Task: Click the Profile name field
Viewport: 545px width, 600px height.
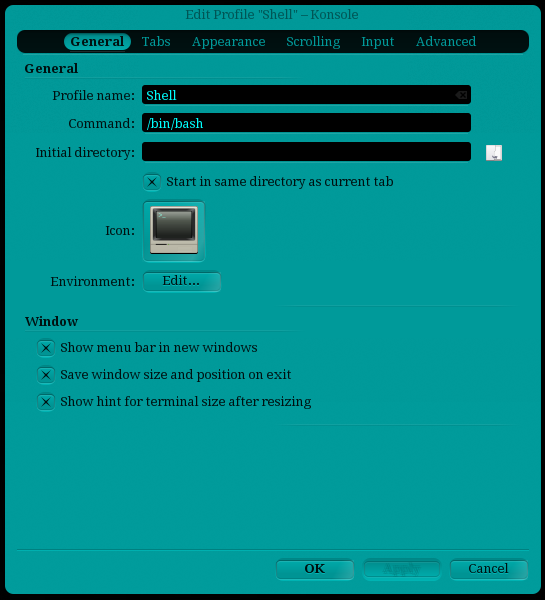Action: [x=306, y=95]
